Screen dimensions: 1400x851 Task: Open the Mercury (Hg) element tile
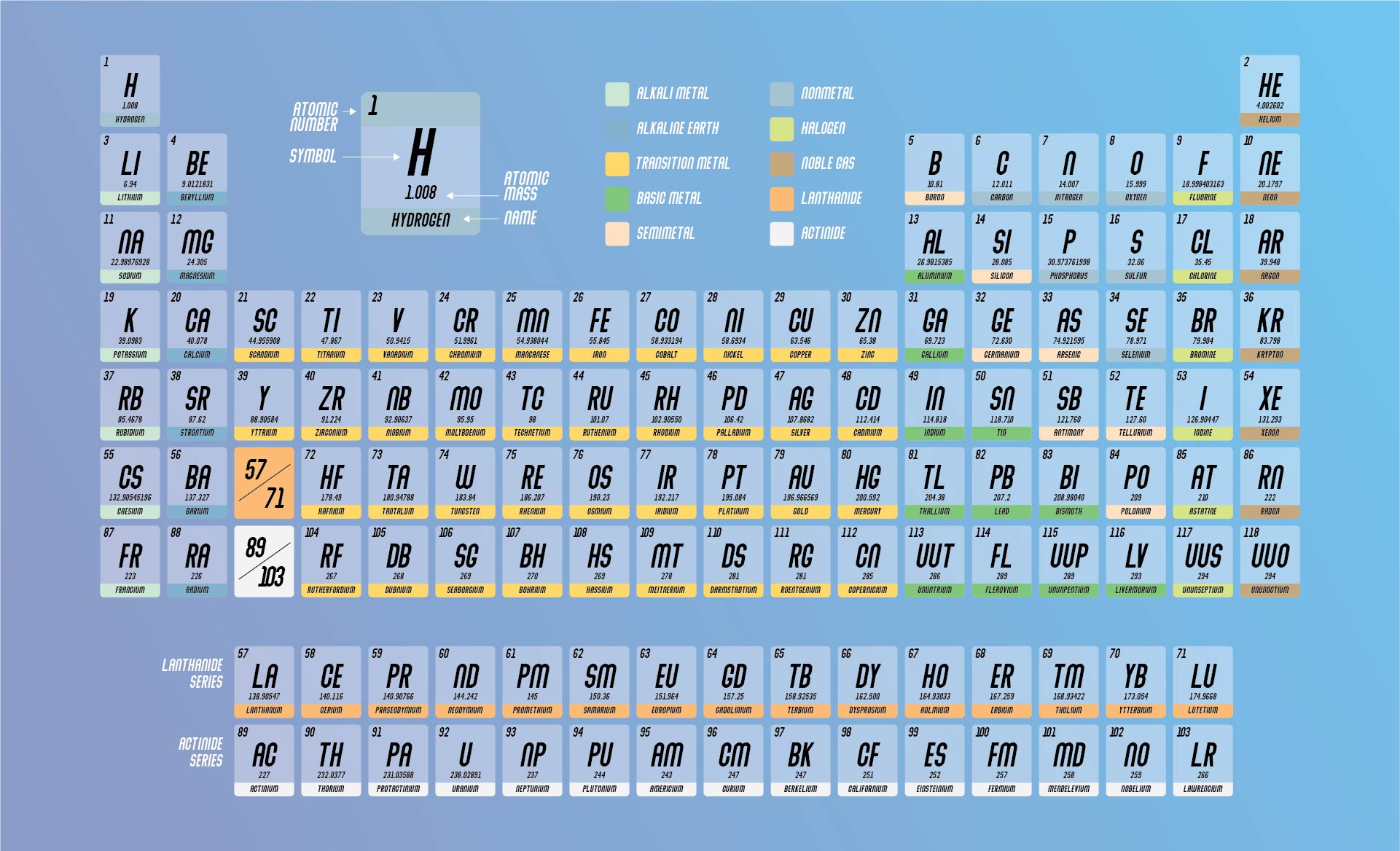coord(868,483)
